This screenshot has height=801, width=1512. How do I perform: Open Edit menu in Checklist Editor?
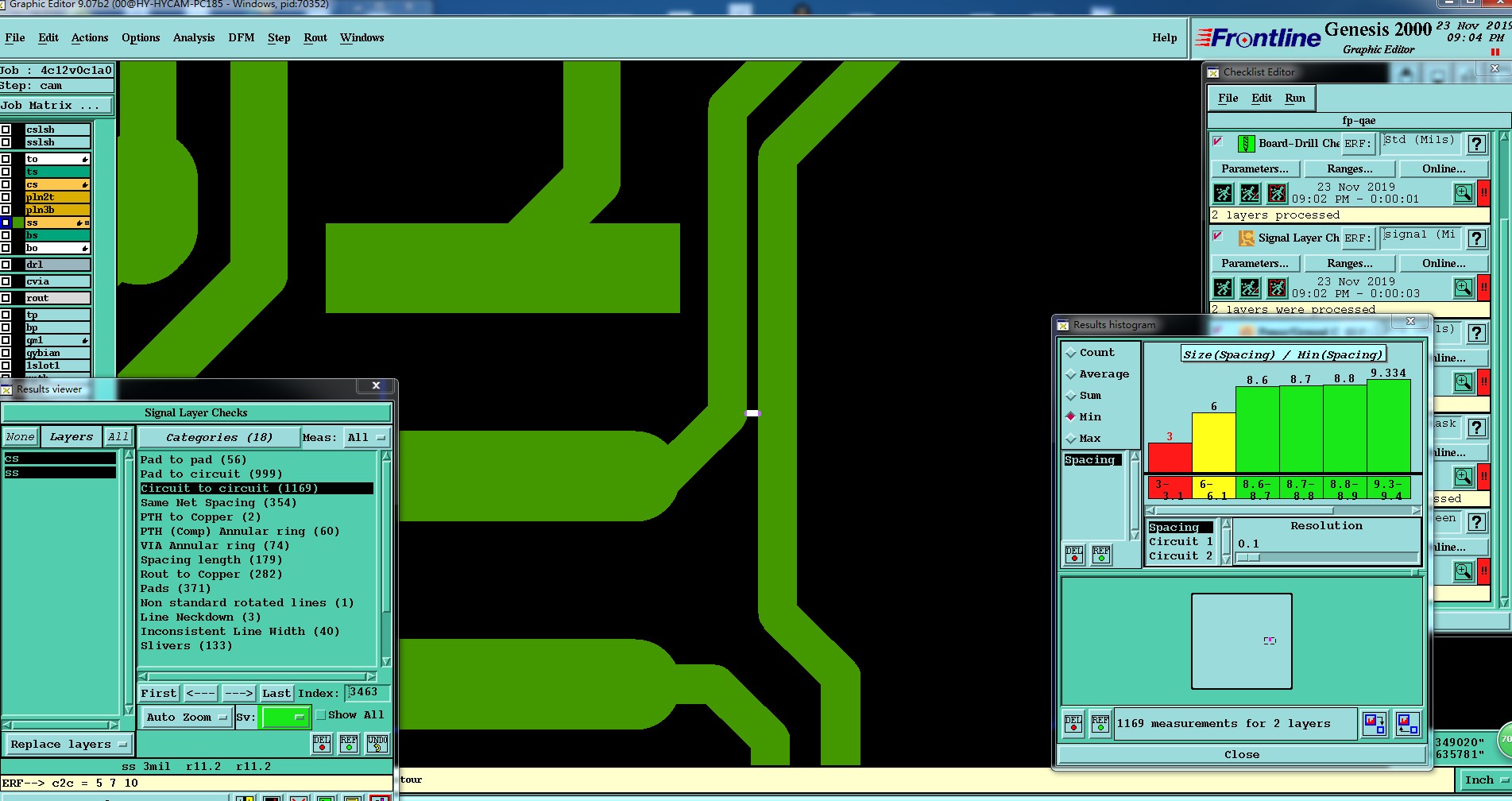[1262, 98]
